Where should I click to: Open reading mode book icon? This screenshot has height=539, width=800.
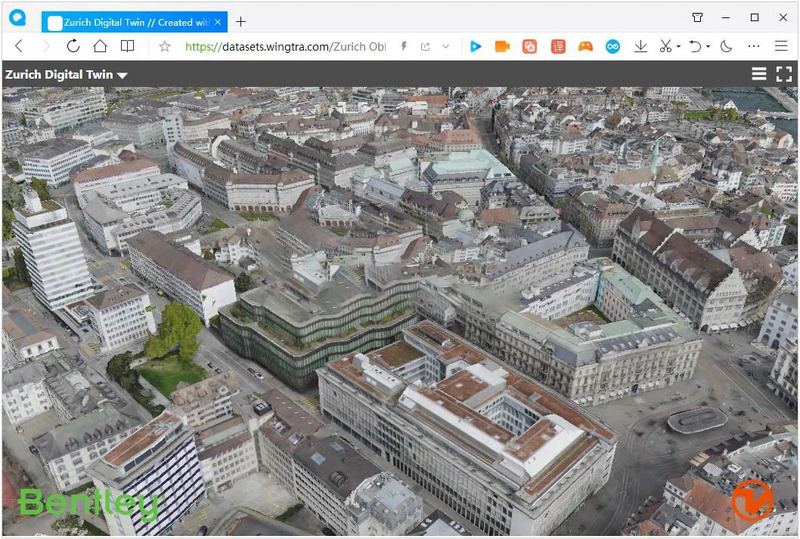click(127, 46)
